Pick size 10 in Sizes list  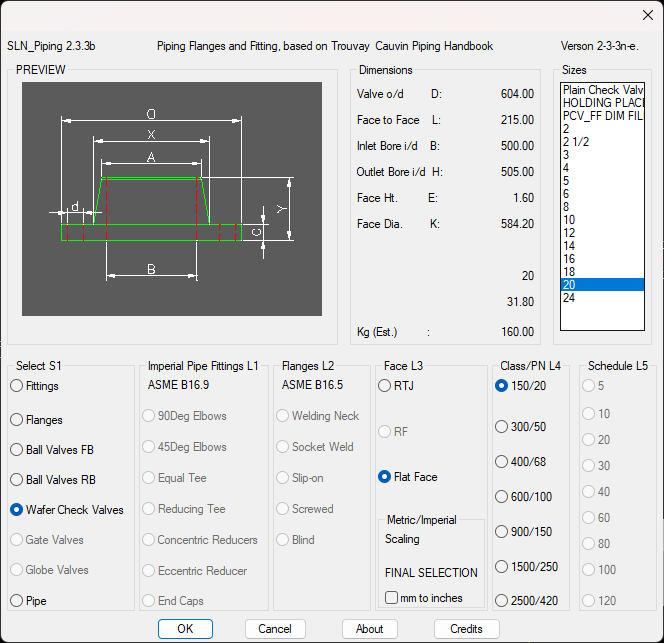(x=602, y=220)
